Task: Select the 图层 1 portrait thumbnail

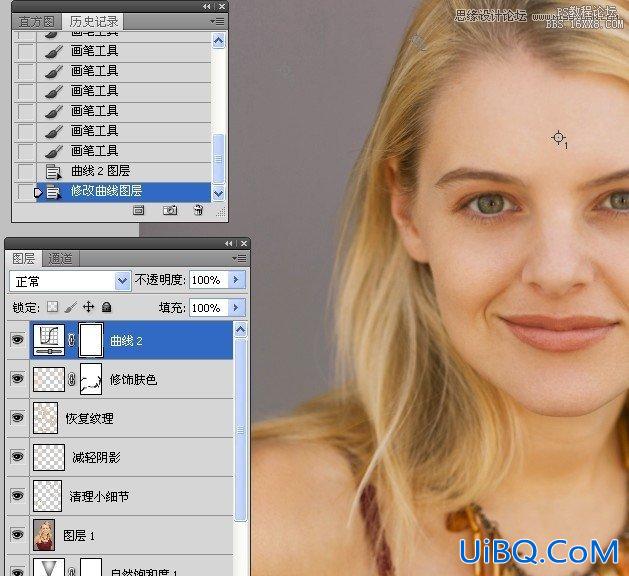Action: pyautogui.click(x=44, y=535)
